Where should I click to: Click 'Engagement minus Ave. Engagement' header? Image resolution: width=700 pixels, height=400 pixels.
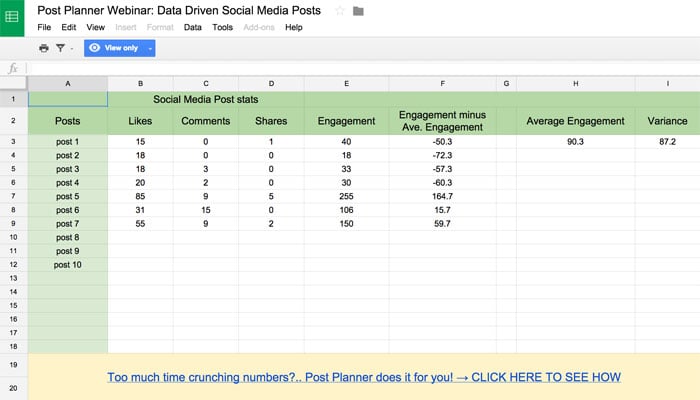tap(442, 121)
